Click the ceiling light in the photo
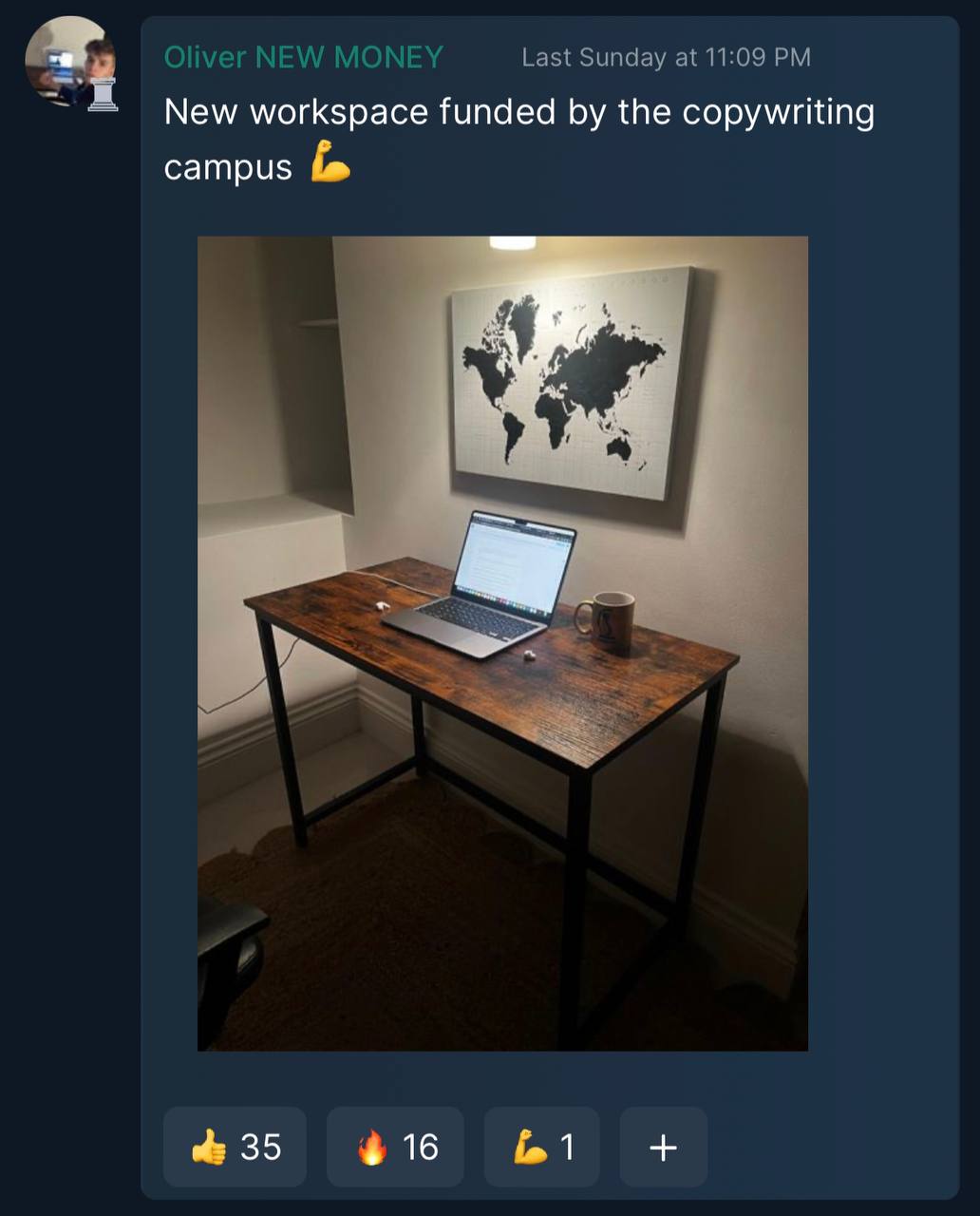 pos(513,243)
